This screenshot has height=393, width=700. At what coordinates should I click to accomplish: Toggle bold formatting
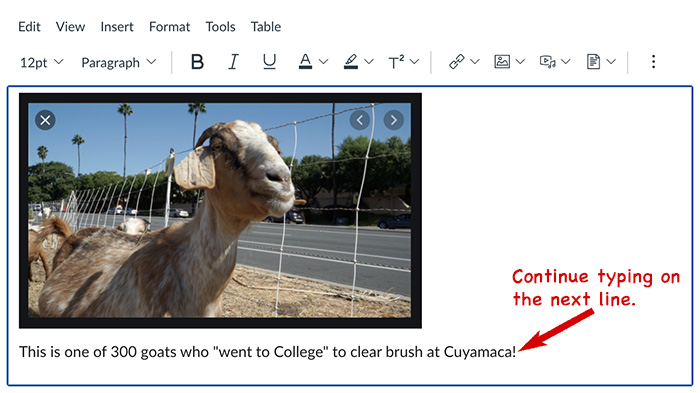point(197,62)
